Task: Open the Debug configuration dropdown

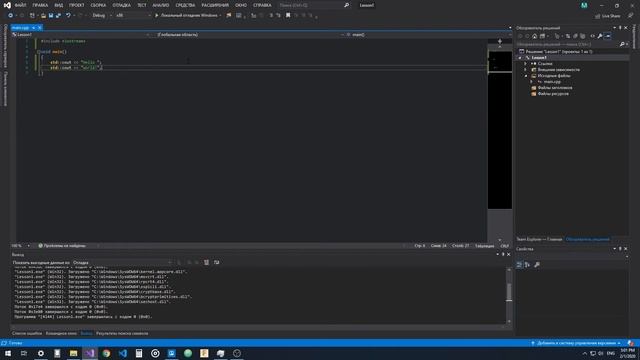Action: pos(102,16)
